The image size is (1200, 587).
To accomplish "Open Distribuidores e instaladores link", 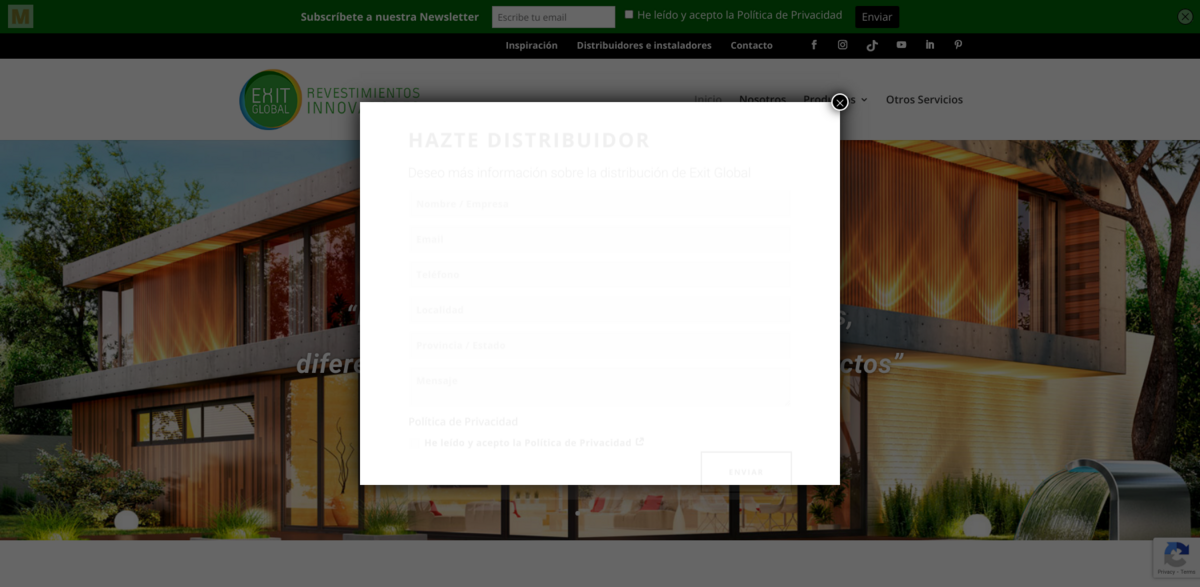I will (644, 46).
